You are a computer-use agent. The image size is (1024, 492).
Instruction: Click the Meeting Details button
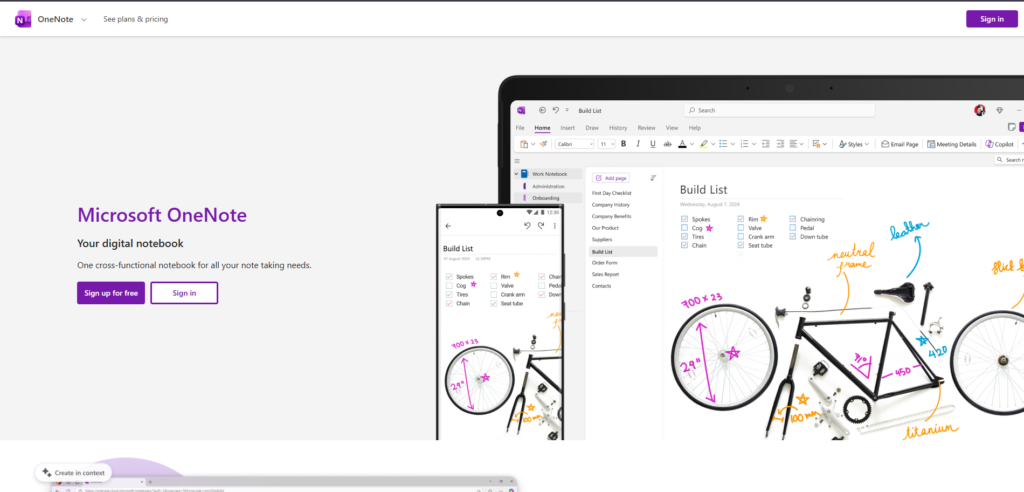(x=952, y=144)
